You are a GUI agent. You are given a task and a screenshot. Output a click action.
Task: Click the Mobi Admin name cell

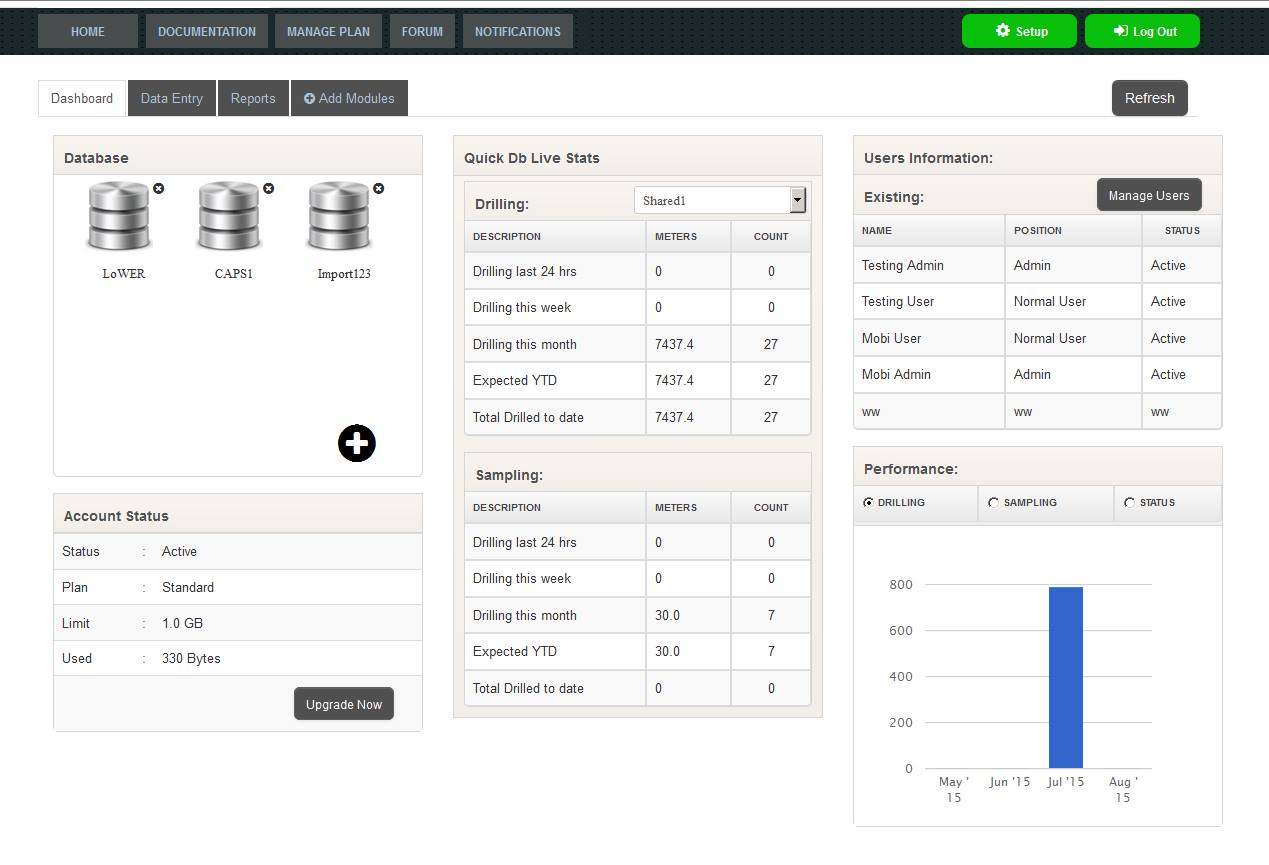click(x=929, y=374)
